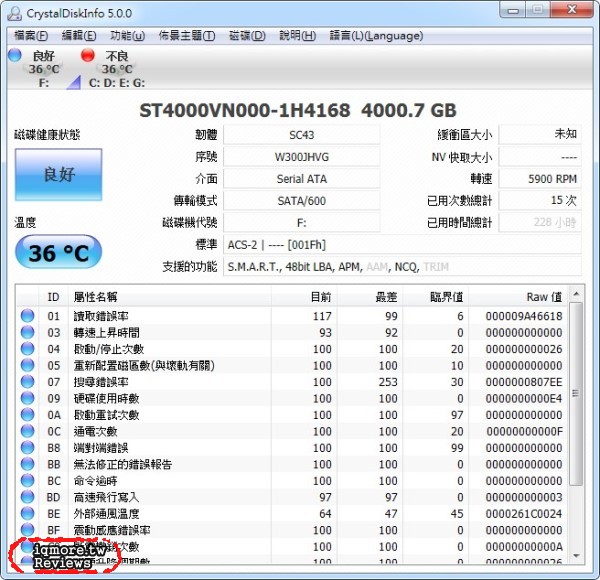
Task: Click status icon for attribute 03 轉速上昇時間
Action: 28,332
